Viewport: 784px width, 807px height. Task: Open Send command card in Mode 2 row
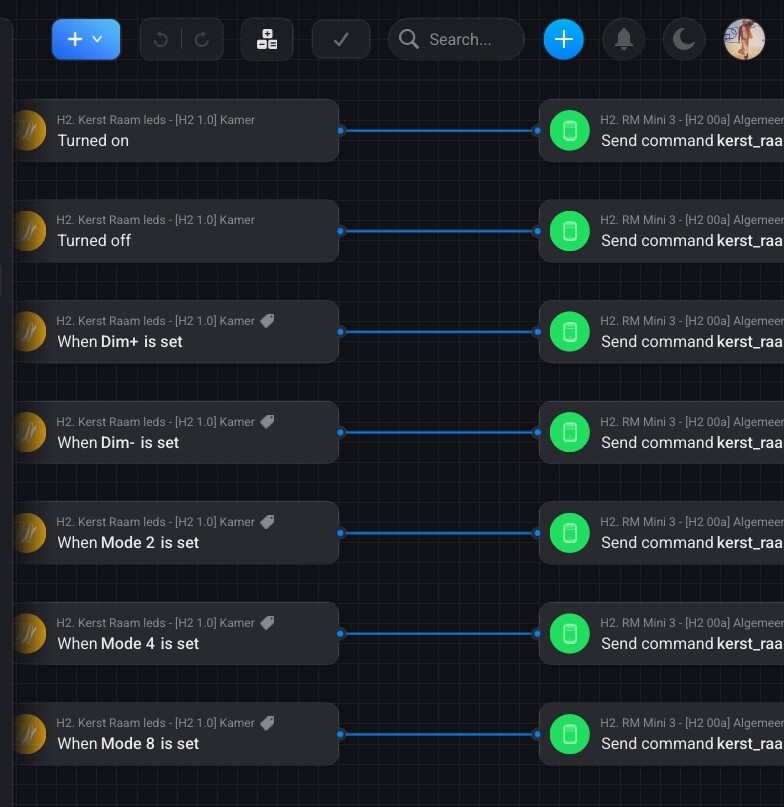click(661, 533)
